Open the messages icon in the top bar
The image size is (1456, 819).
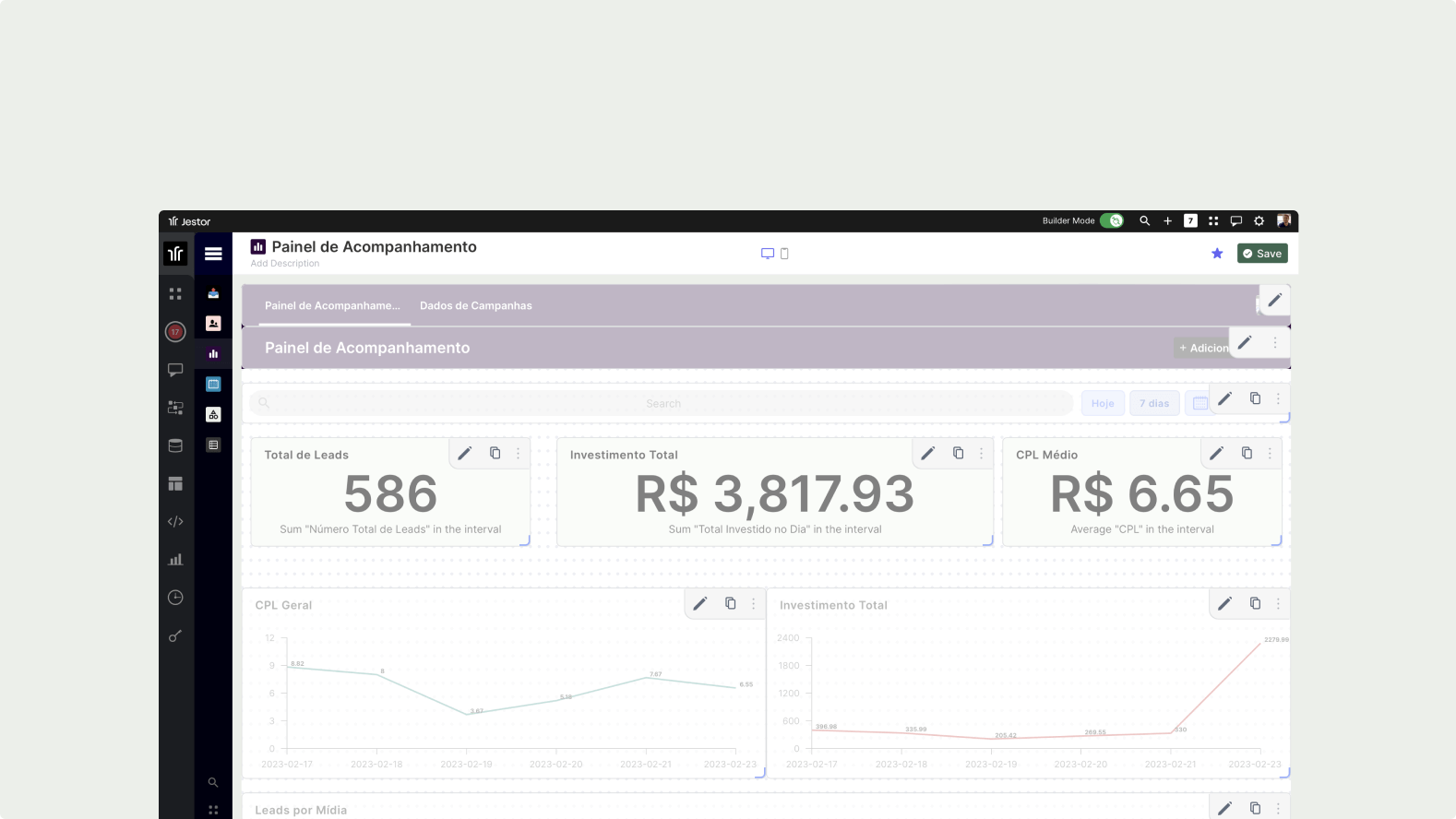point(1236,220)
